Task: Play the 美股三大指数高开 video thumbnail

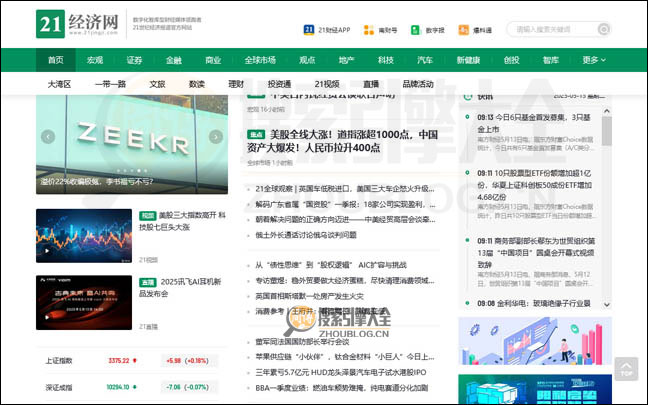Action: pos(84,236)
